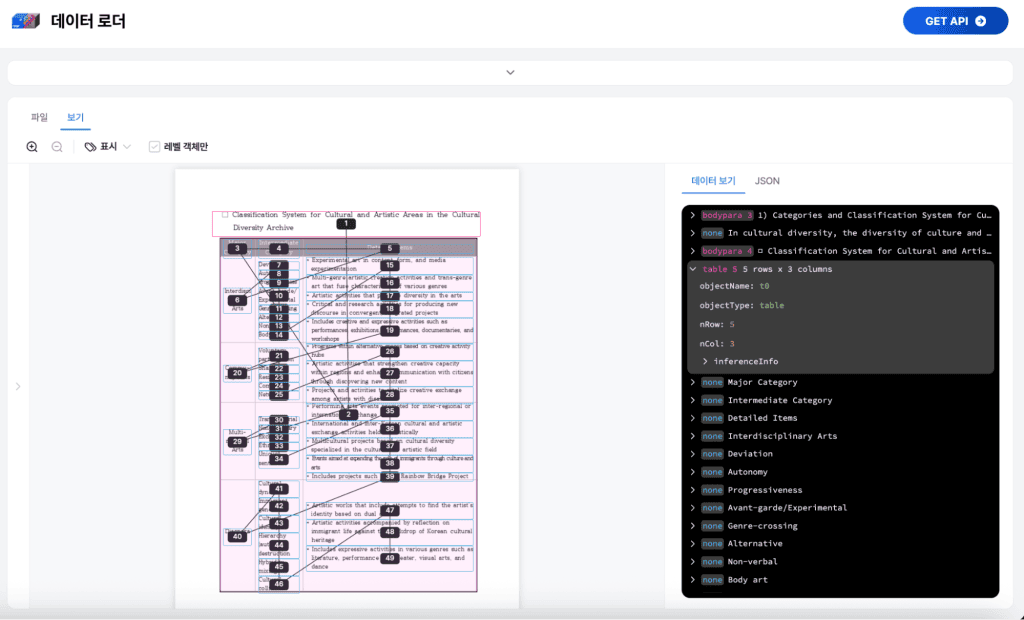The image size is (1024, 620).
Task: Select object marker 49 on the document
Action: point(390,559)
